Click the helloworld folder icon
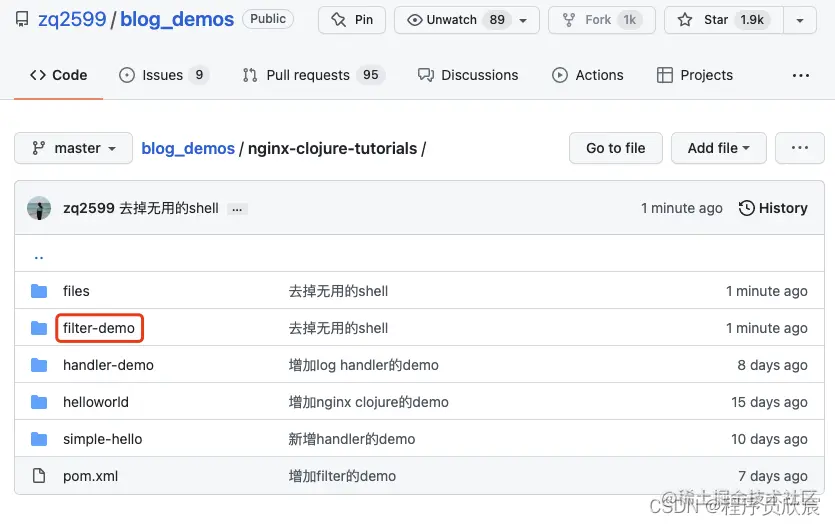The height and width of the screenshot is (525, 835). pos(39,402)
